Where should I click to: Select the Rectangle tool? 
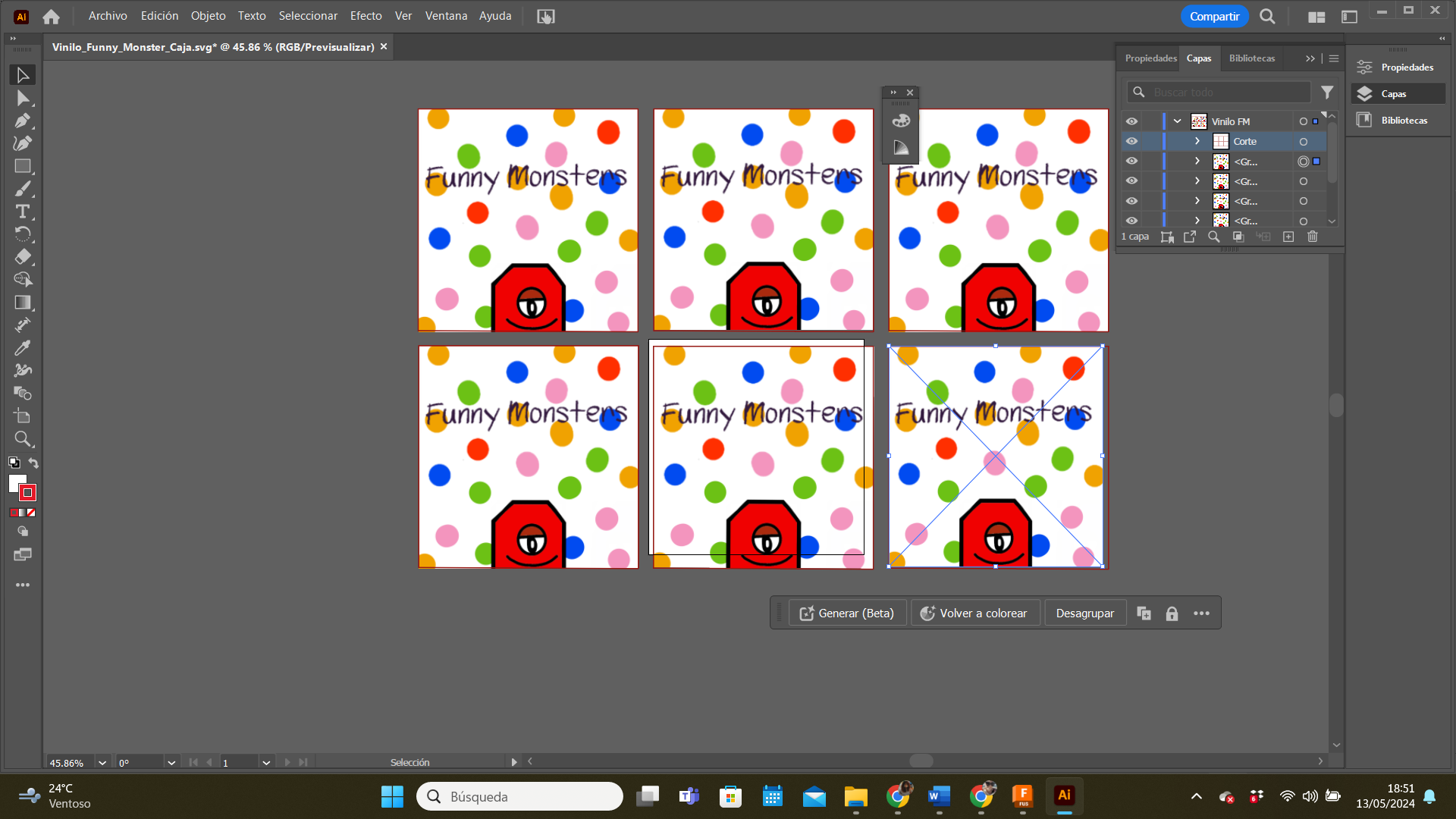tap(23, 166)
